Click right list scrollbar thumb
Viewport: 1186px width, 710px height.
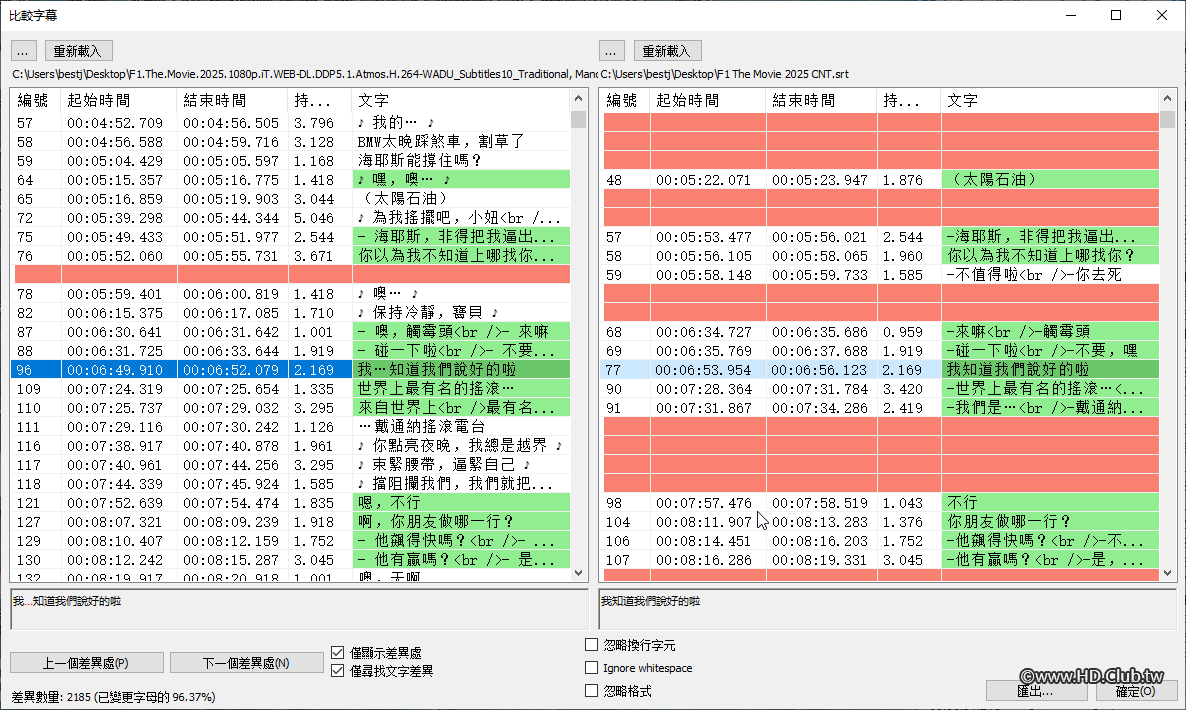click(1167, 119)
